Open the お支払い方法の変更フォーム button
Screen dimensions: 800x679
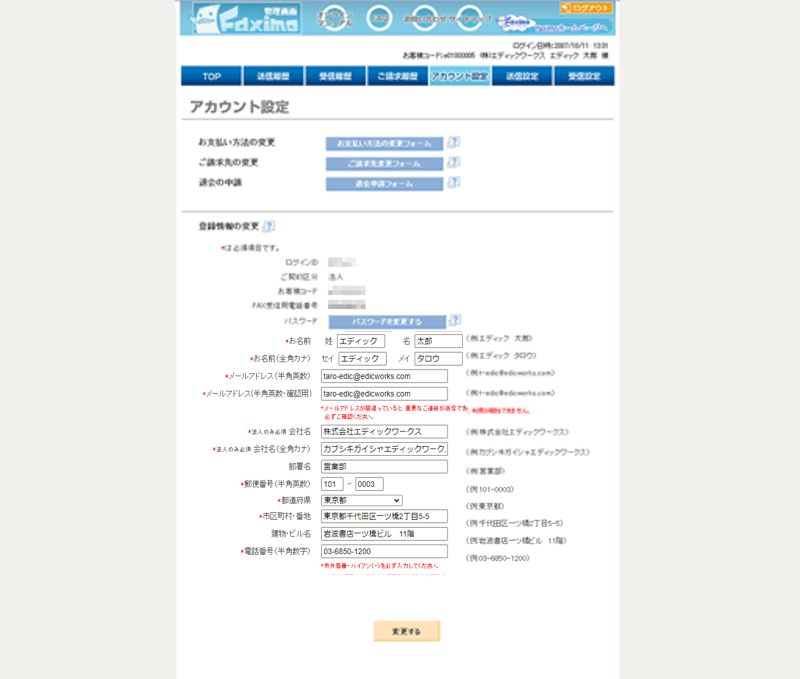(385, 144)
